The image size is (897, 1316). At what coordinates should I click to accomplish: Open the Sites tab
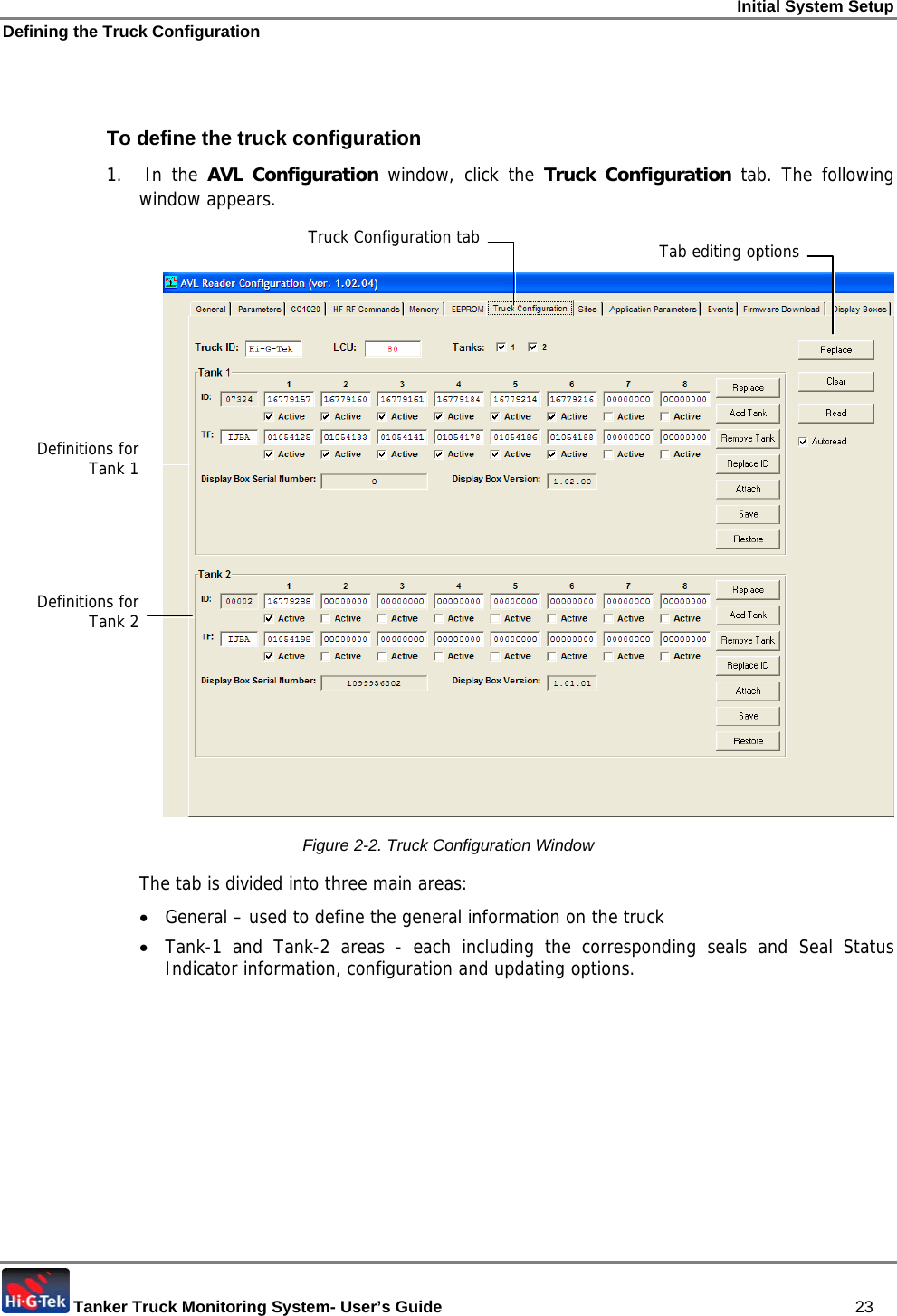coord(587,309)
